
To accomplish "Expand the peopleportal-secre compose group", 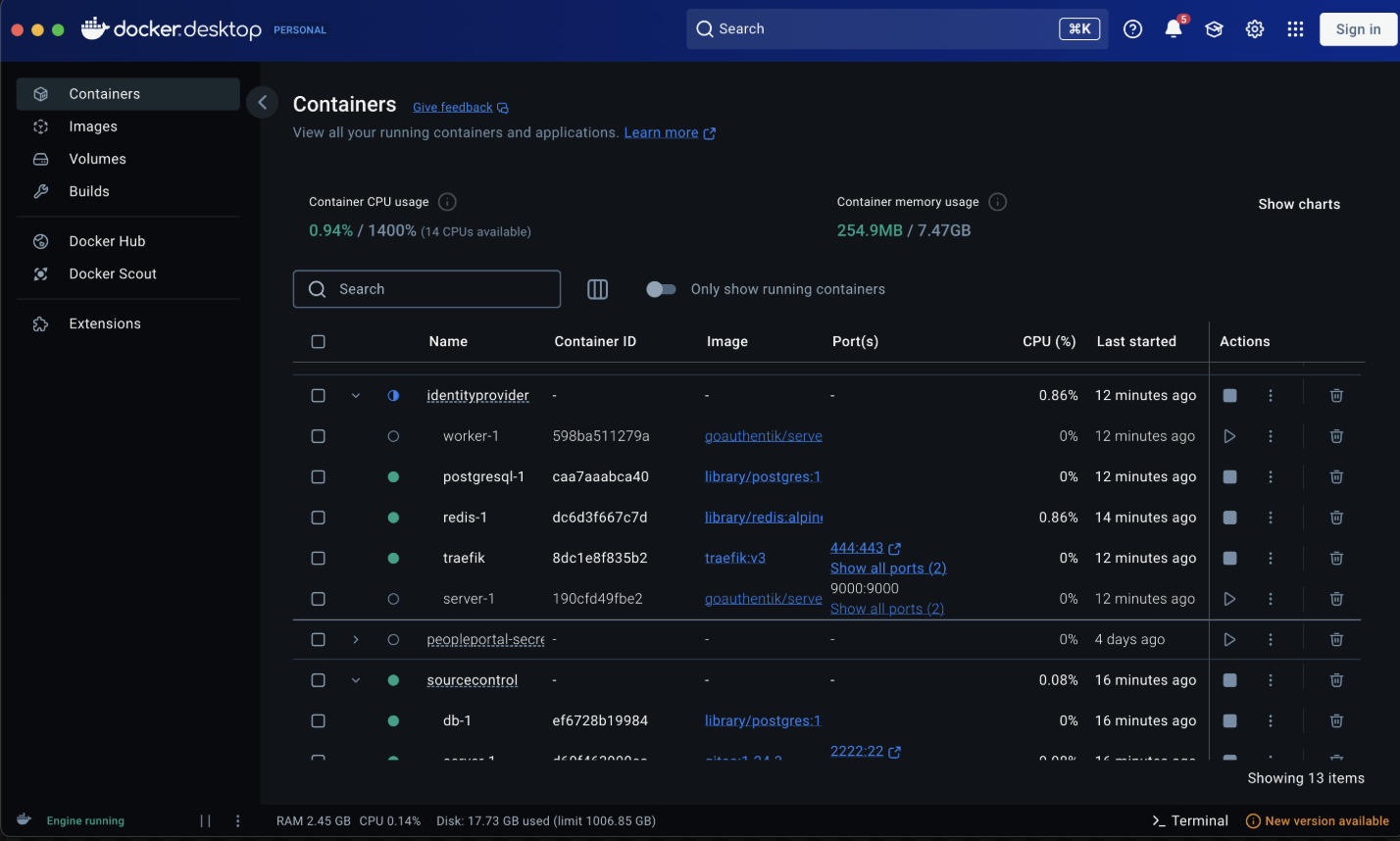I will click(x=355, y=639).
